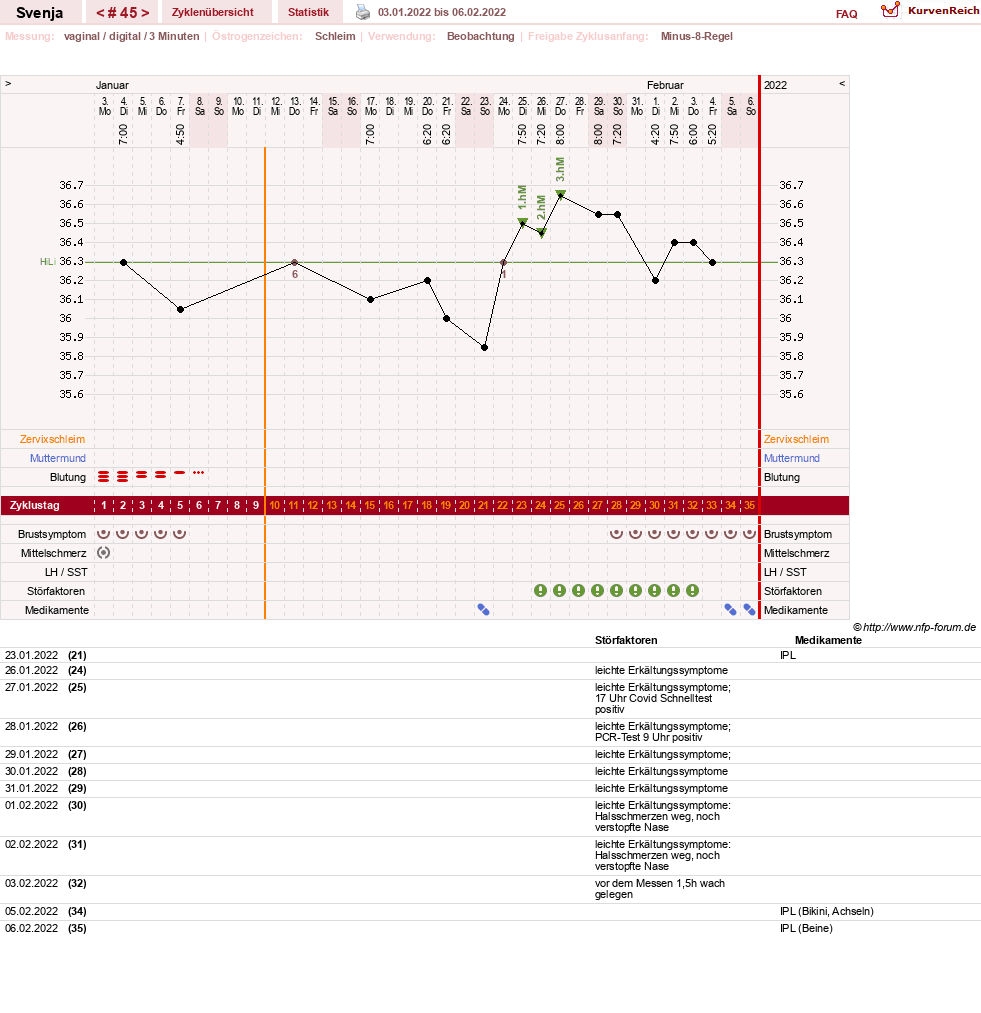981x1013 pixels.
Task: Click the Medikamente column header in notes
Action: (828, 640)
